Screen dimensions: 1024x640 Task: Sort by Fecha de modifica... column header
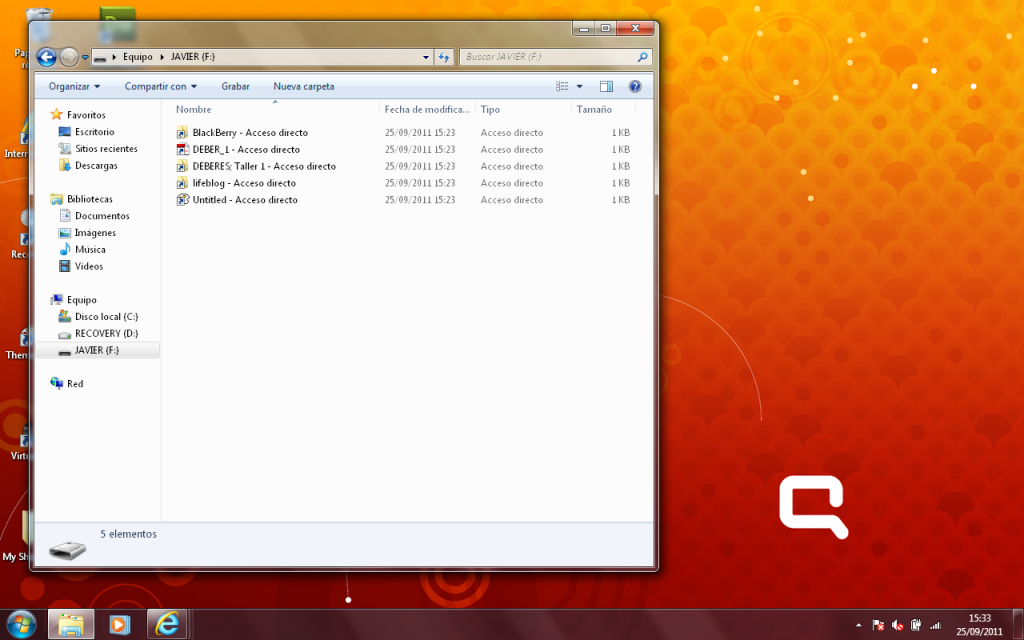pyautogui.click(x=427, y=109)
